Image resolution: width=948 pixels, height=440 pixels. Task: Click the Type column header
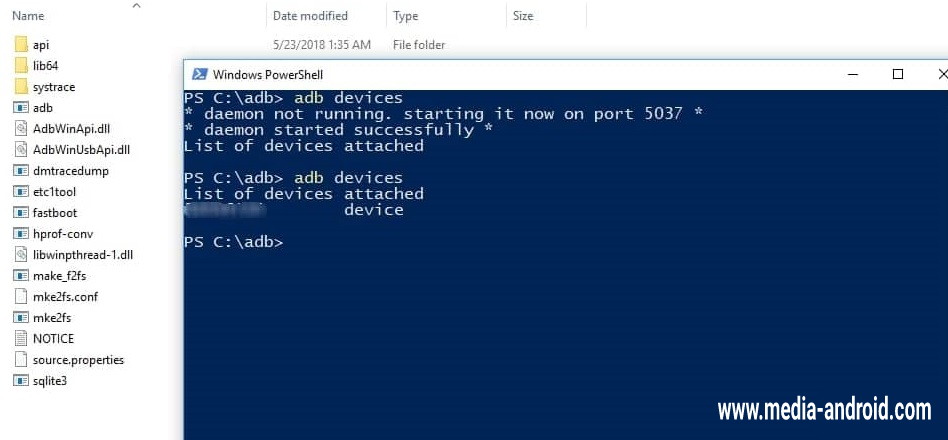tap(406, 16)
